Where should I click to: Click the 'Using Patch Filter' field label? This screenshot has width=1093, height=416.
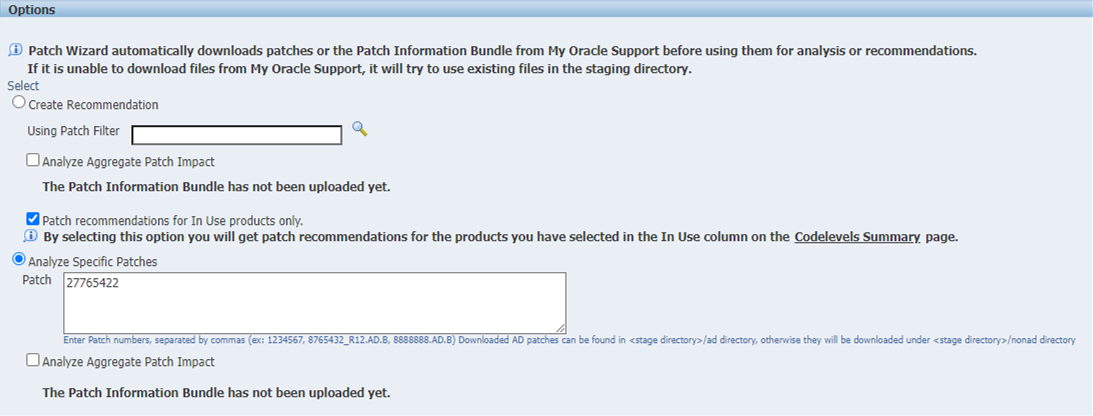(x=73, y=130)
